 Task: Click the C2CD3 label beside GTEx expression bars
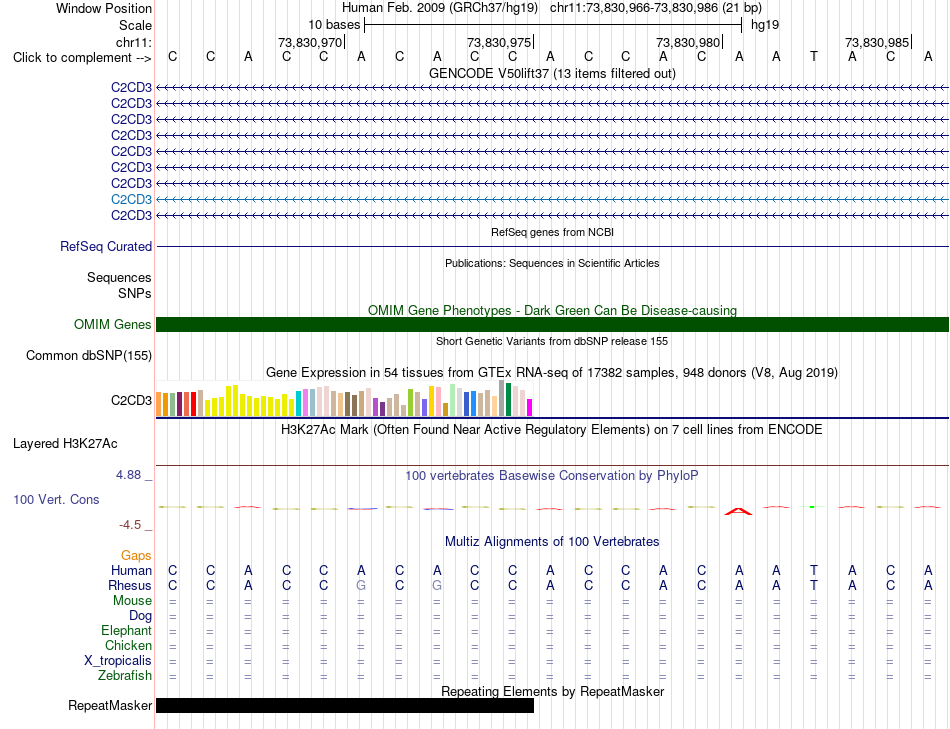(131, 401)
